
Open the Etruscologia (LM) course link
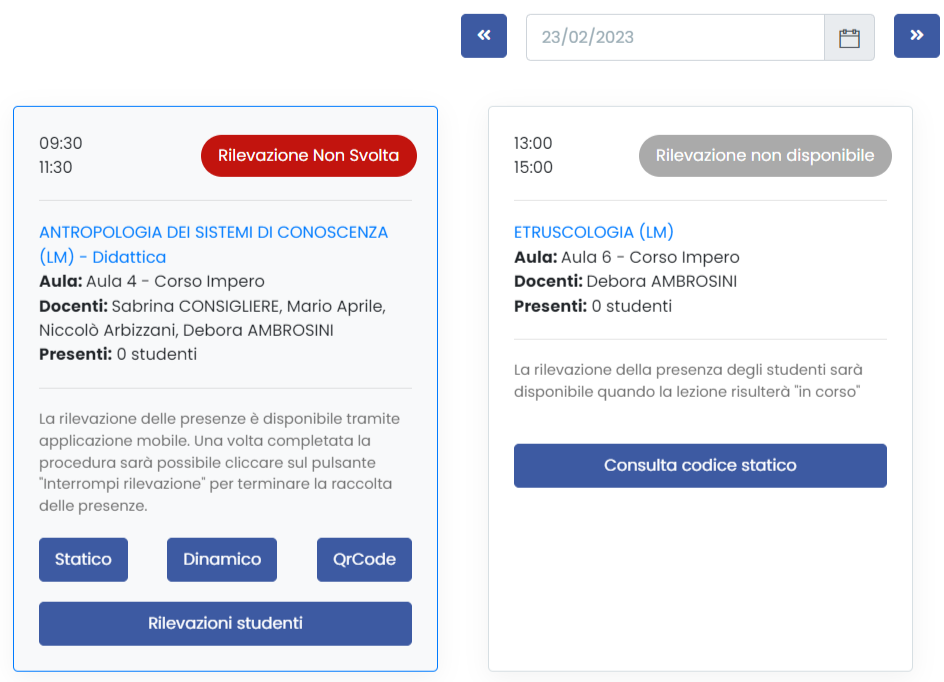pyautogui.click(x=594, y=232)
